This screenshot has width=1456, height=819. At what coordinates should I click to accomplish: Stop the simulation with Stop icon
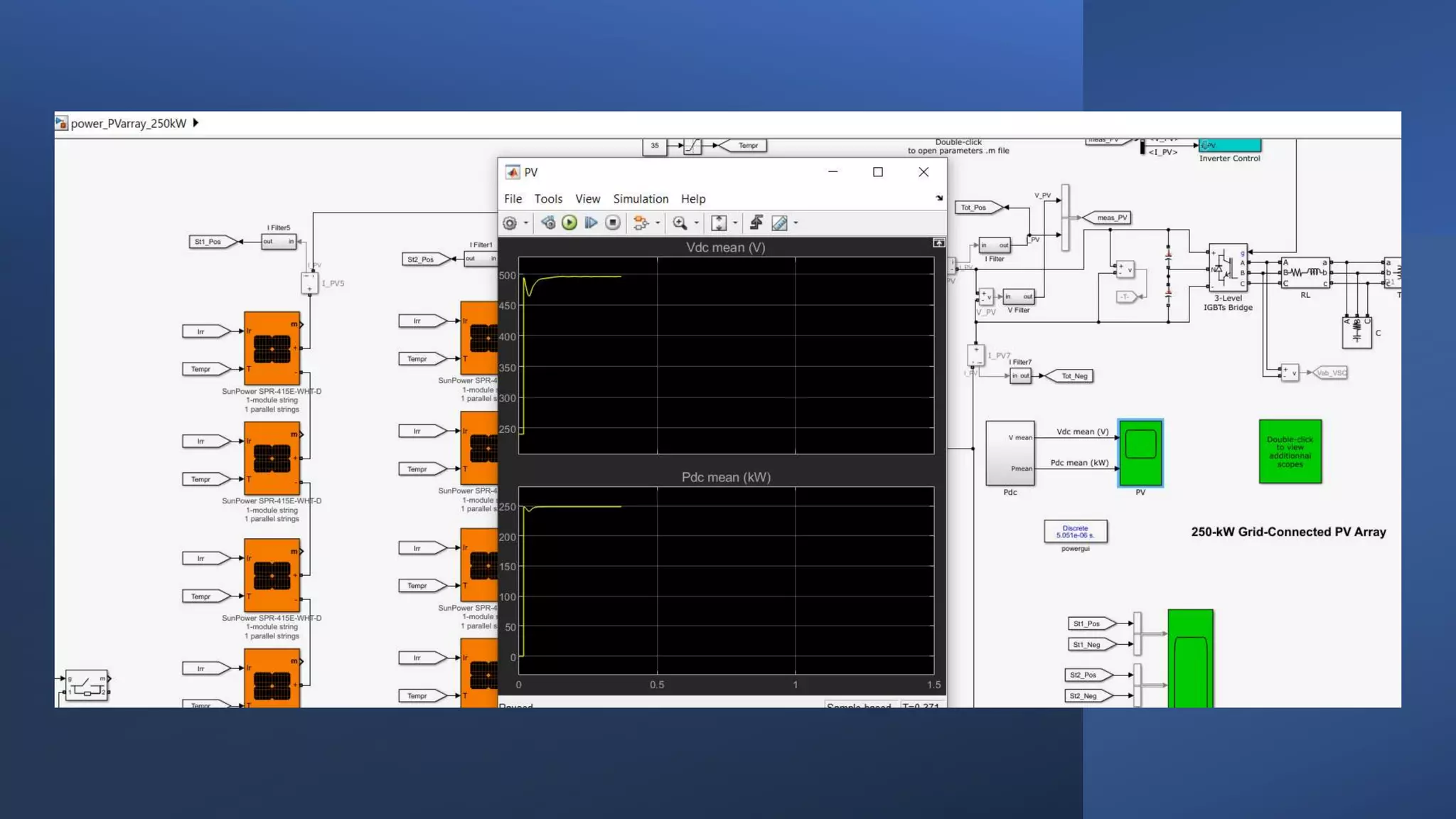coord(613,223)
